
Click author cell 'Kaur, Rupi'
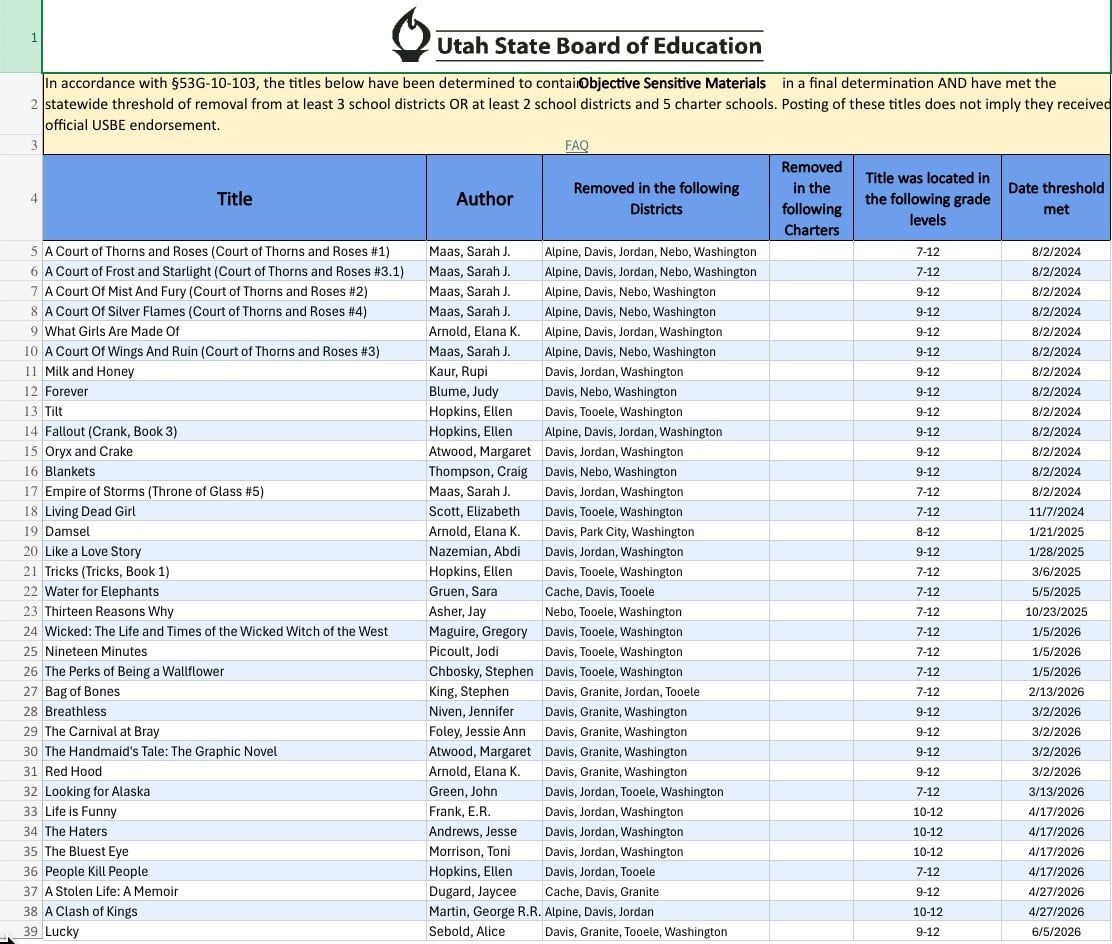tap(484, 372)
